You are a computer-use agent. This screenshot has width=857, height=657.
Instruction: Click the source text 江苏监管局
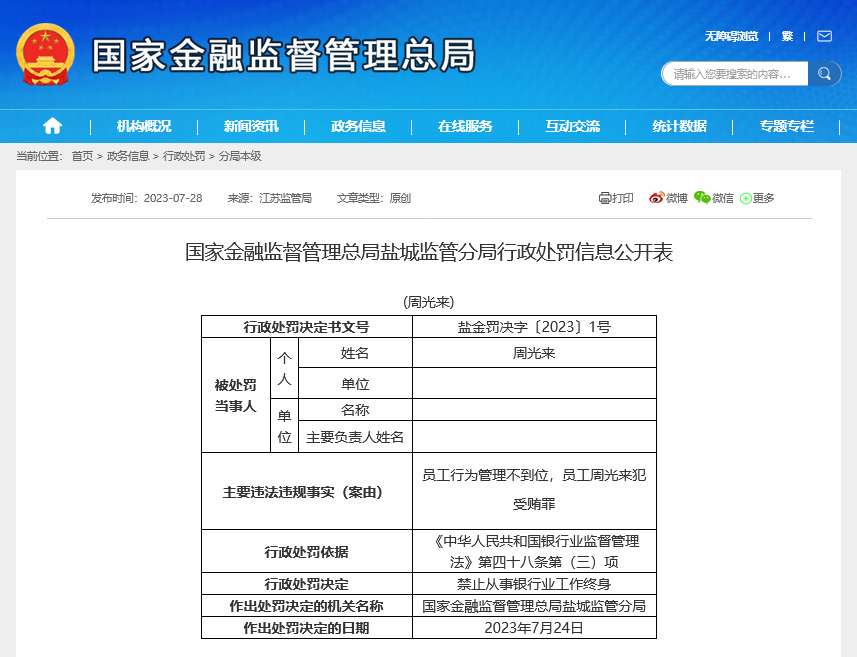coord(285,198)
